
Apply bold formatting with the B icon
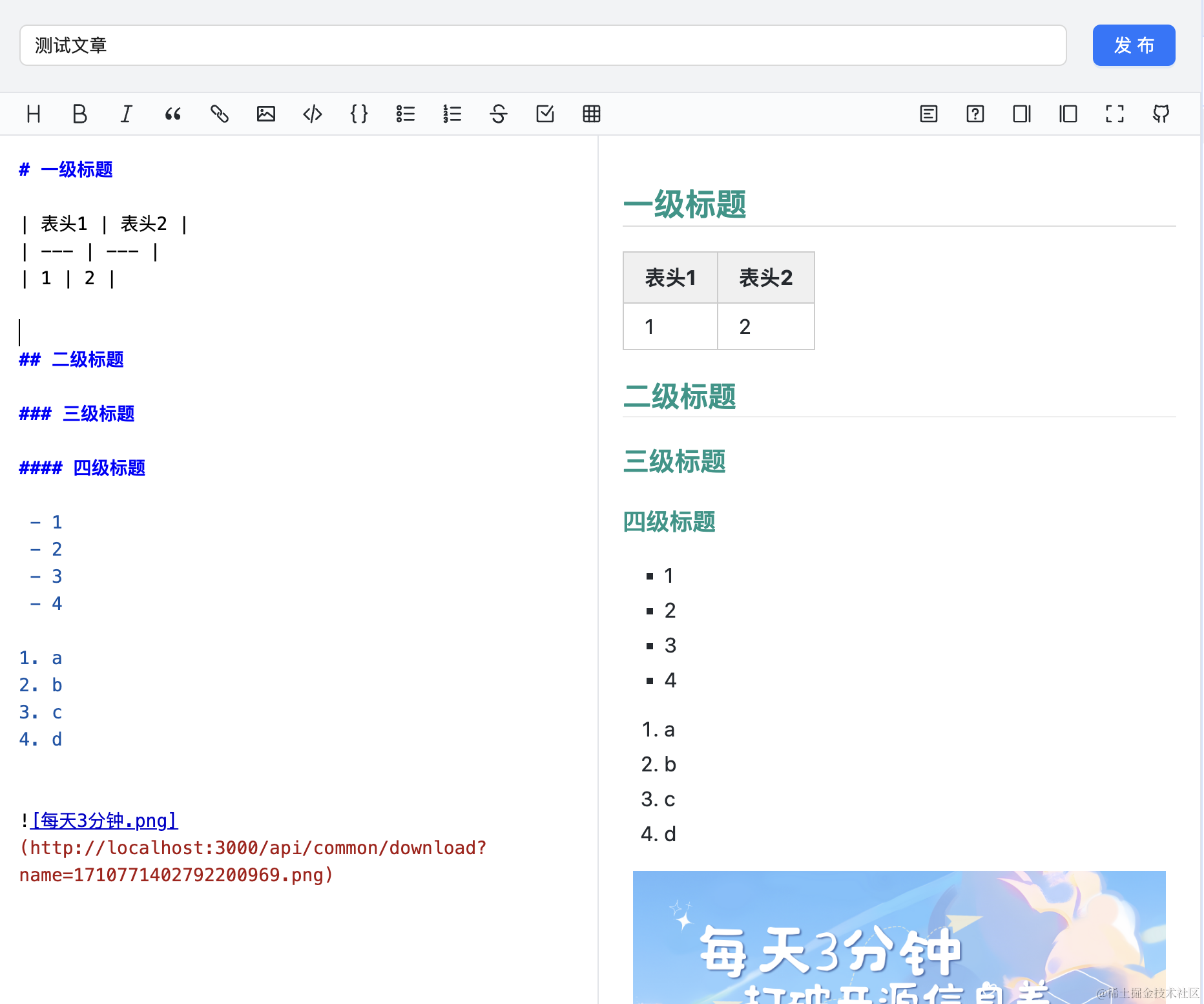(80, 114)
